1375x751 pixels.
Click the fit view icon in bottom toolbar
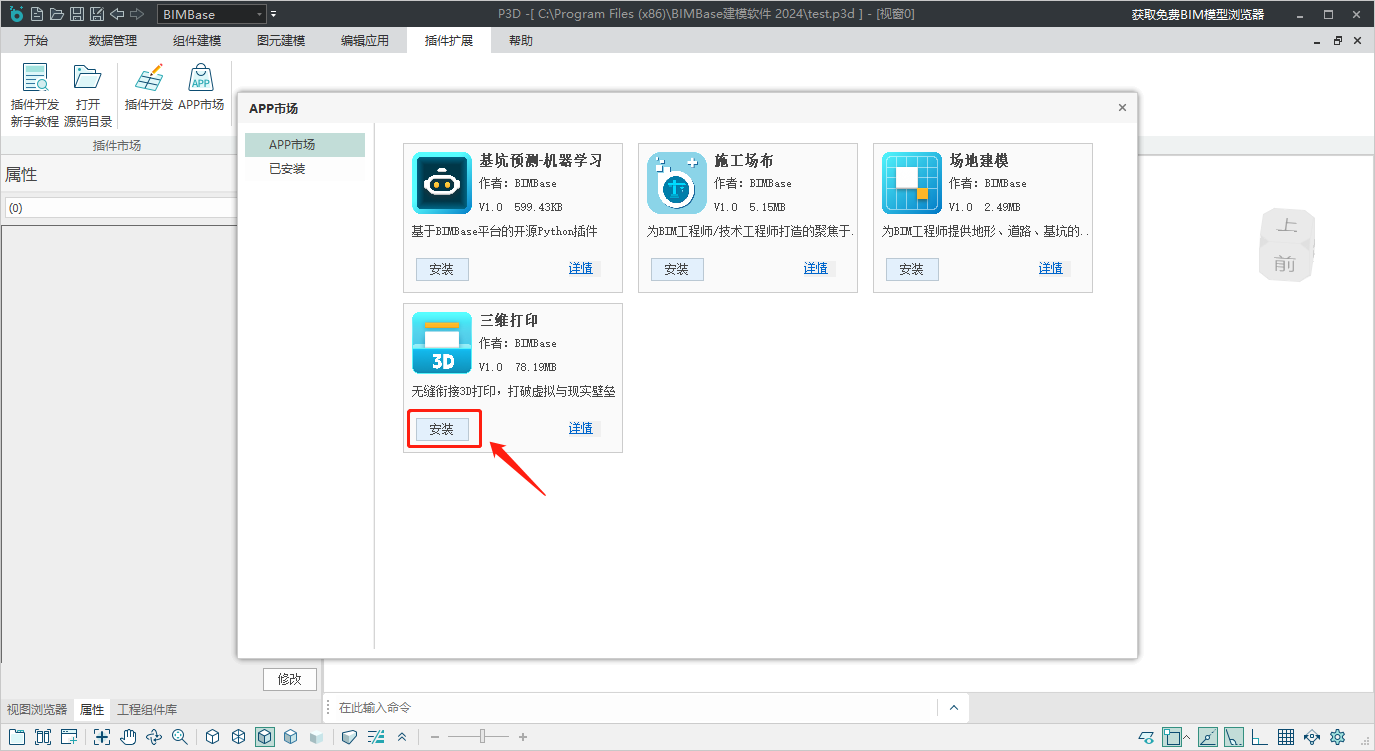pyautogui.click(x=102, y=737)
